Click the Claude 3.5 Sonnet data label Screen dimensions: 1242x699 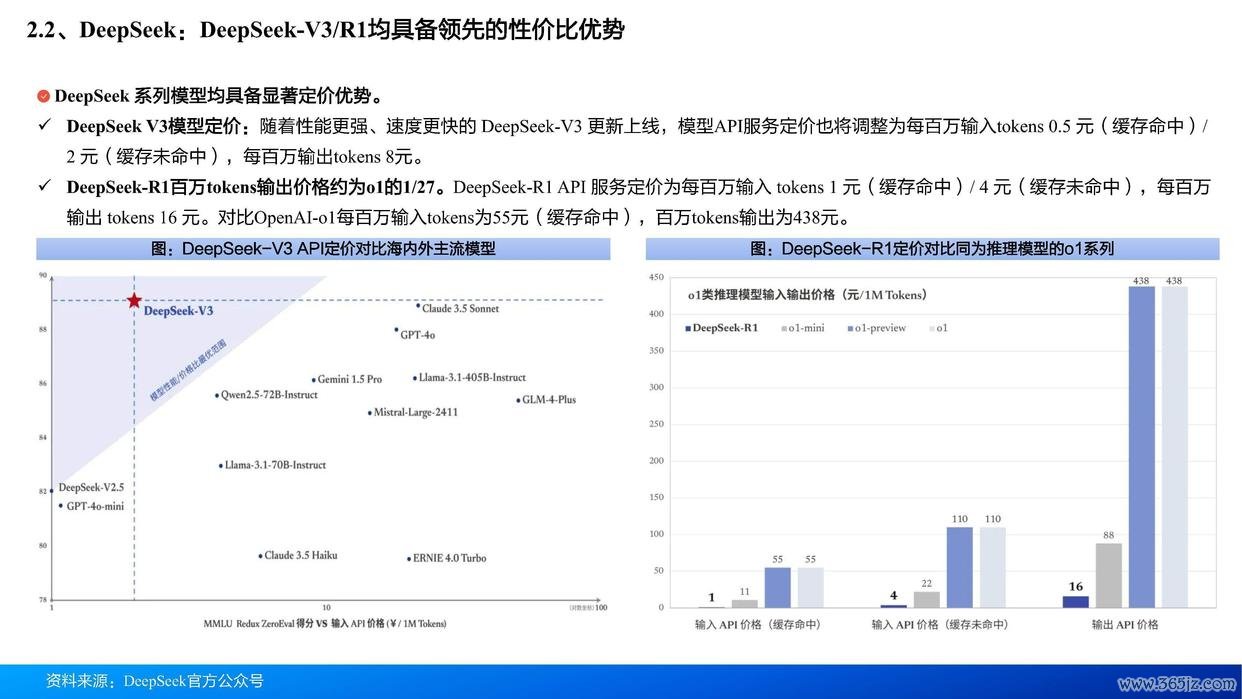[460, 309]
